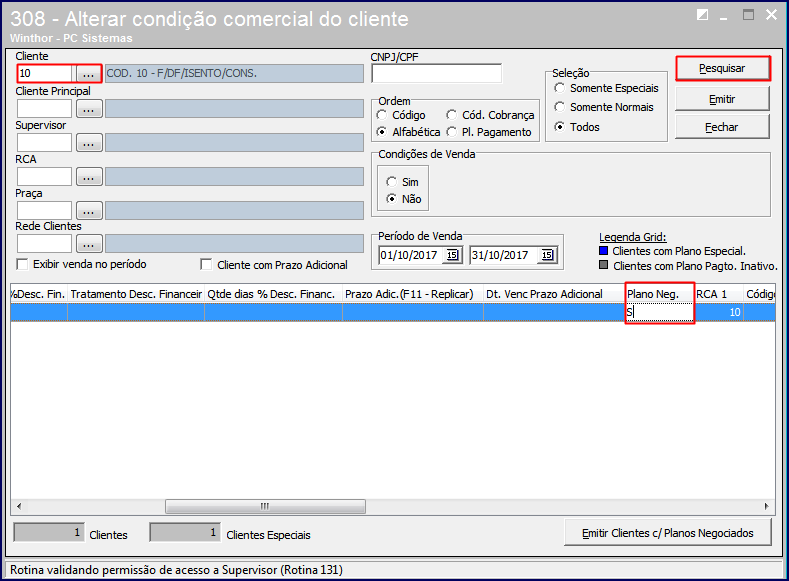
Task: Click blue Clientes com Plano Especial swatch
Action: [604, 251]
